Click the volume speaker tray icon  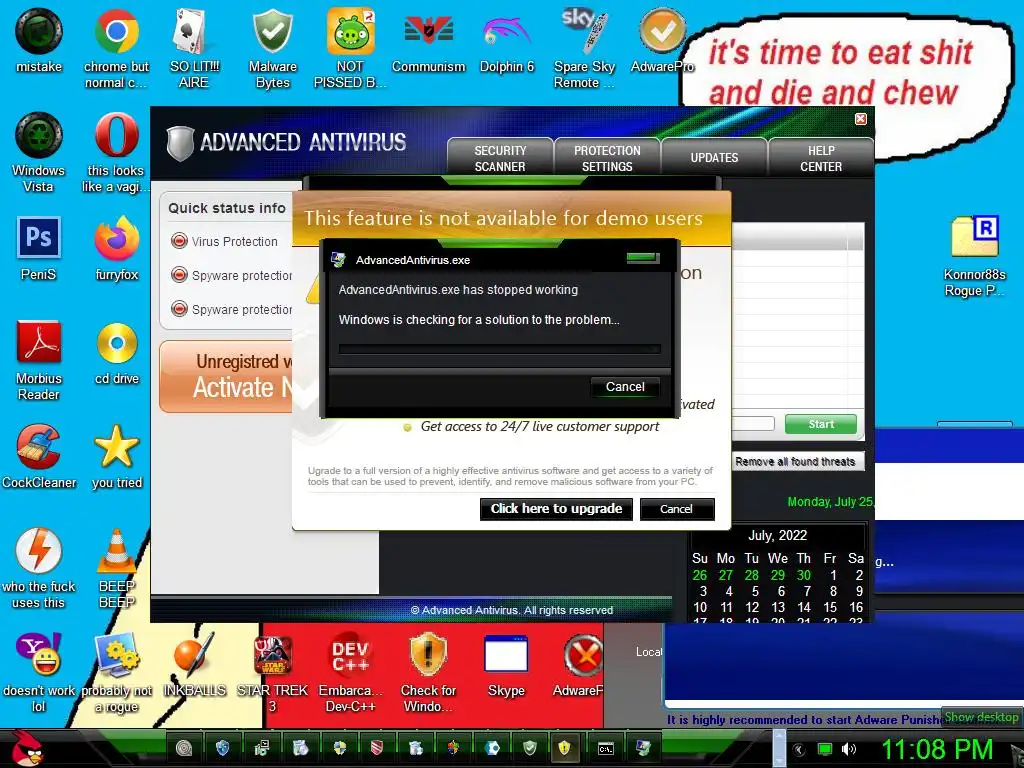[848, 749]
